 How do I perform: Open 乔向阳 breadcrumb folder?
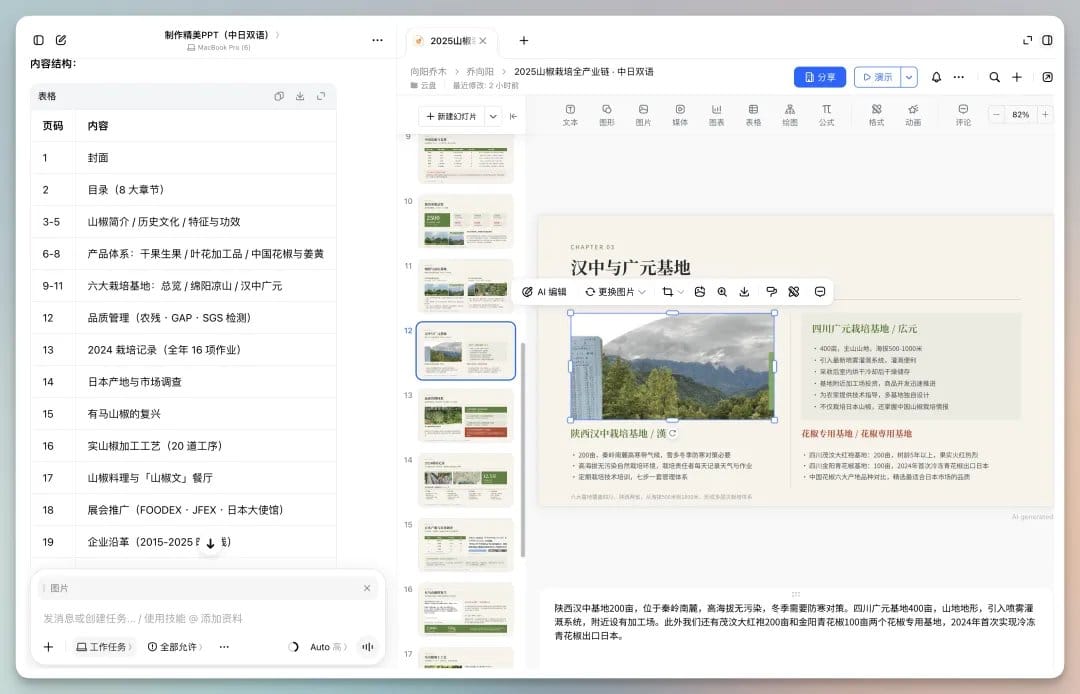point(480,72)
